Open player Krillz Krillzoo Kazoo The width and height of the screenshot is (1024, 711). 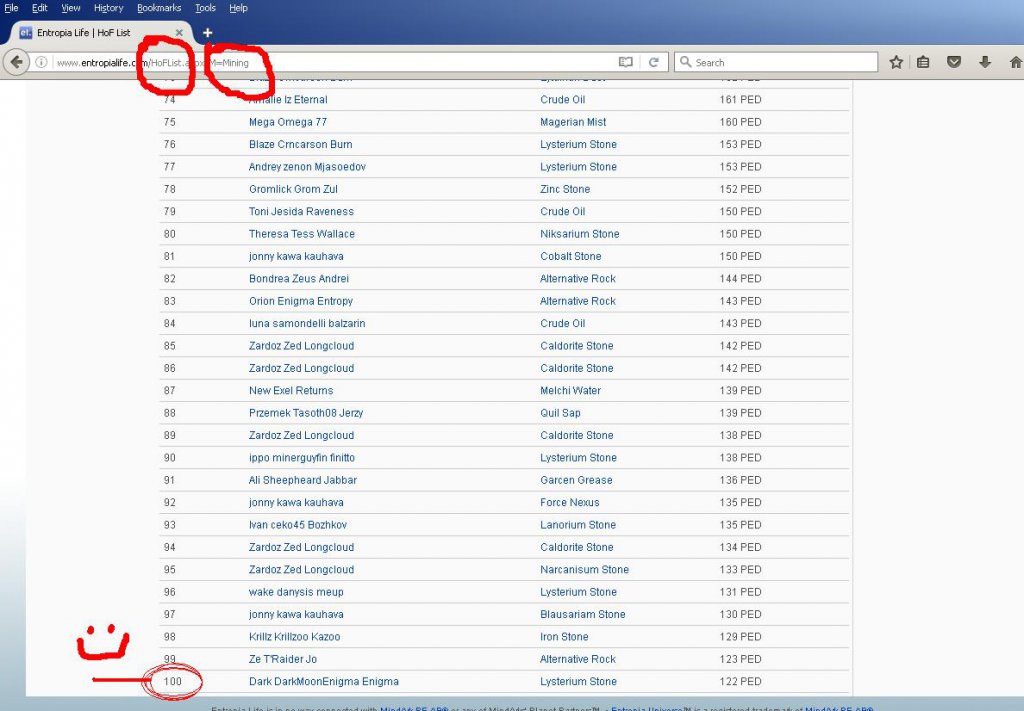pyautogui.click(x=294, y=637)
